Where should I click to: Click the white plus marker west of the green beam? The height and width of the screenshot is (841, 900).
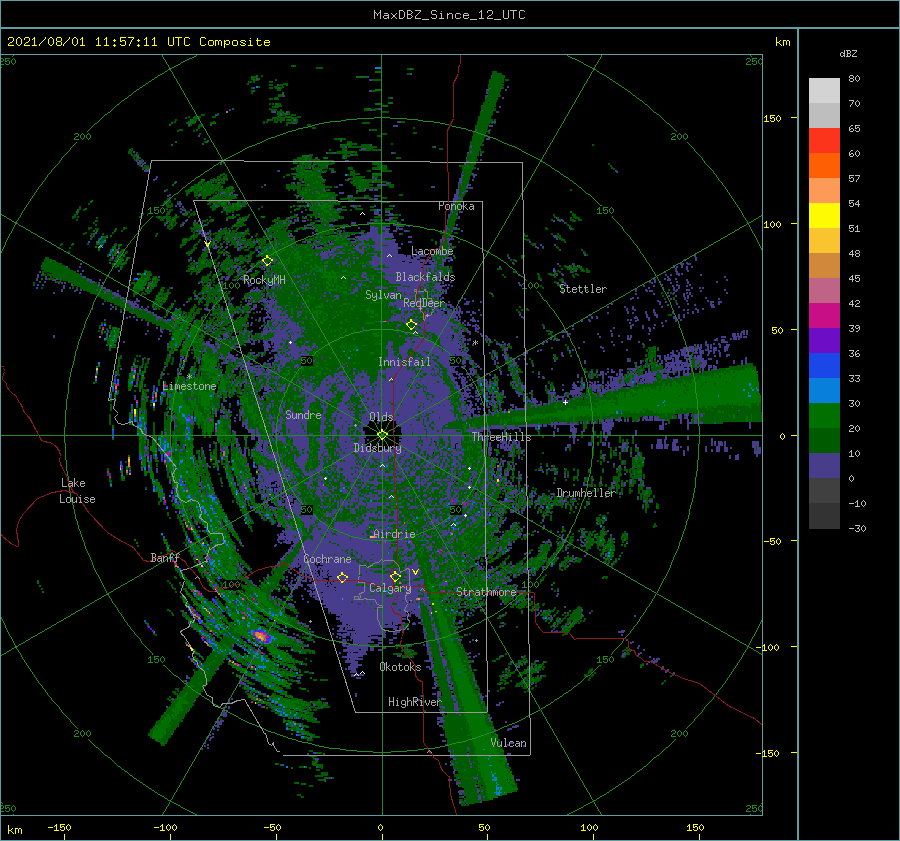tap(565, 402)
